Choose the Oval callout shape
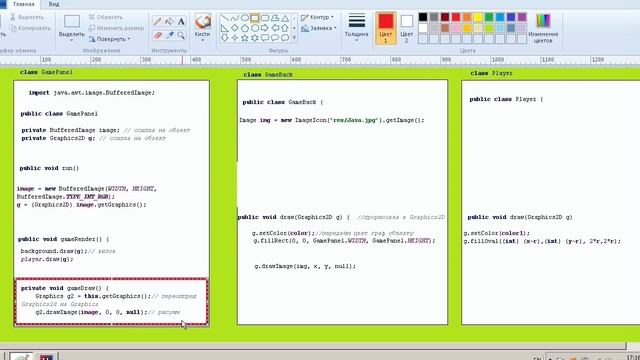 (275, 38)
